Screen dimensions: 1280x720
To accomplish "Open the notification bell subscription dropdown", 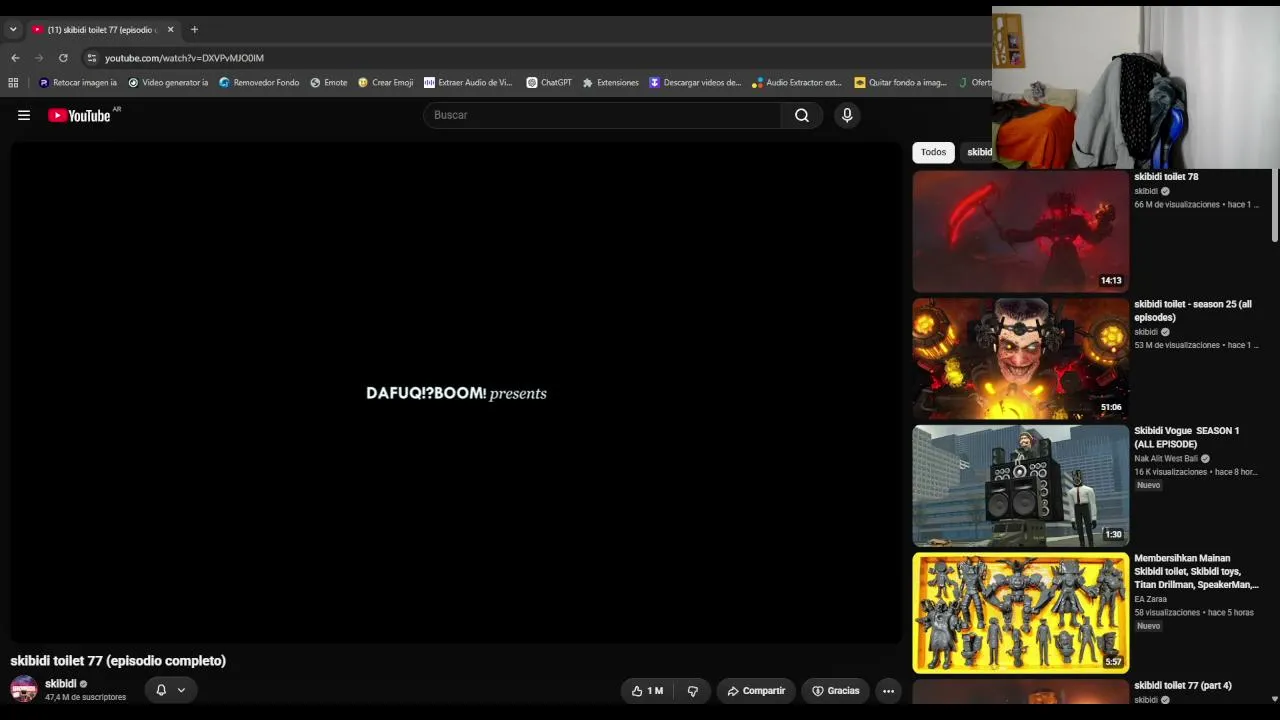I will pos(170,690).
